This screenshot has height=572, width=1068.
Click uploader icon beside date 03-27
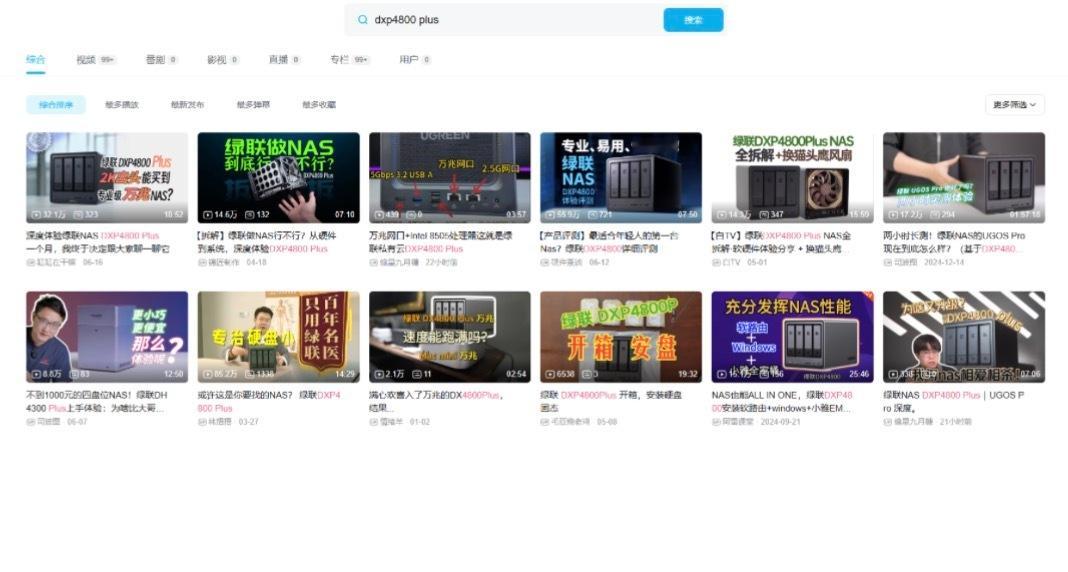[202, 422]
